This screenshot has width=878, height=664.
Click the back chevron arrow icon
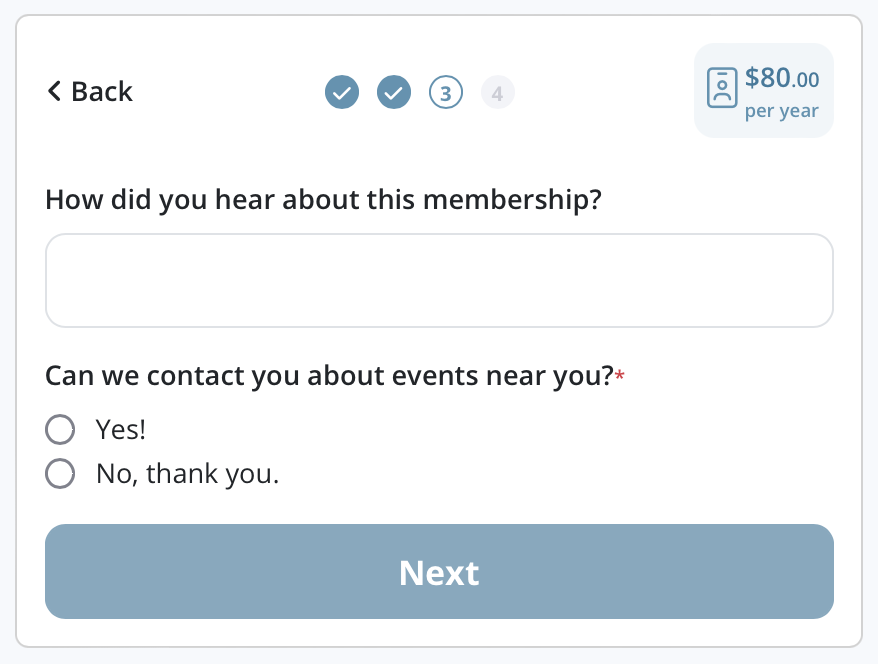tap(54, 91)
